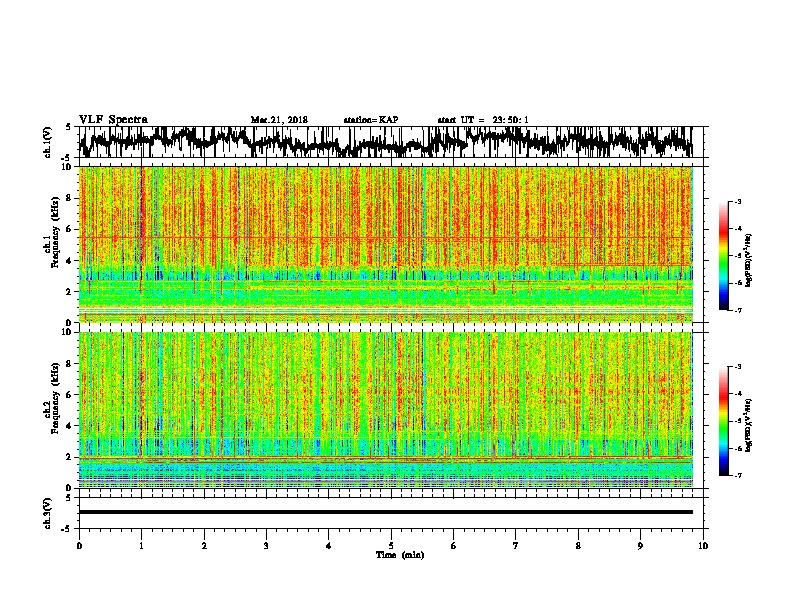This screenshot has height=612, width=792.
Task: Click the "VLF Spectra" plot title
Action: (x=113, y=120)
